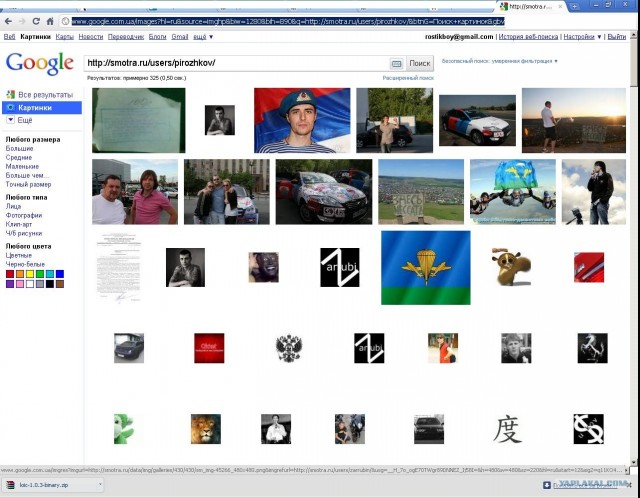Select the yellow color swatch filter

(30, 274)
